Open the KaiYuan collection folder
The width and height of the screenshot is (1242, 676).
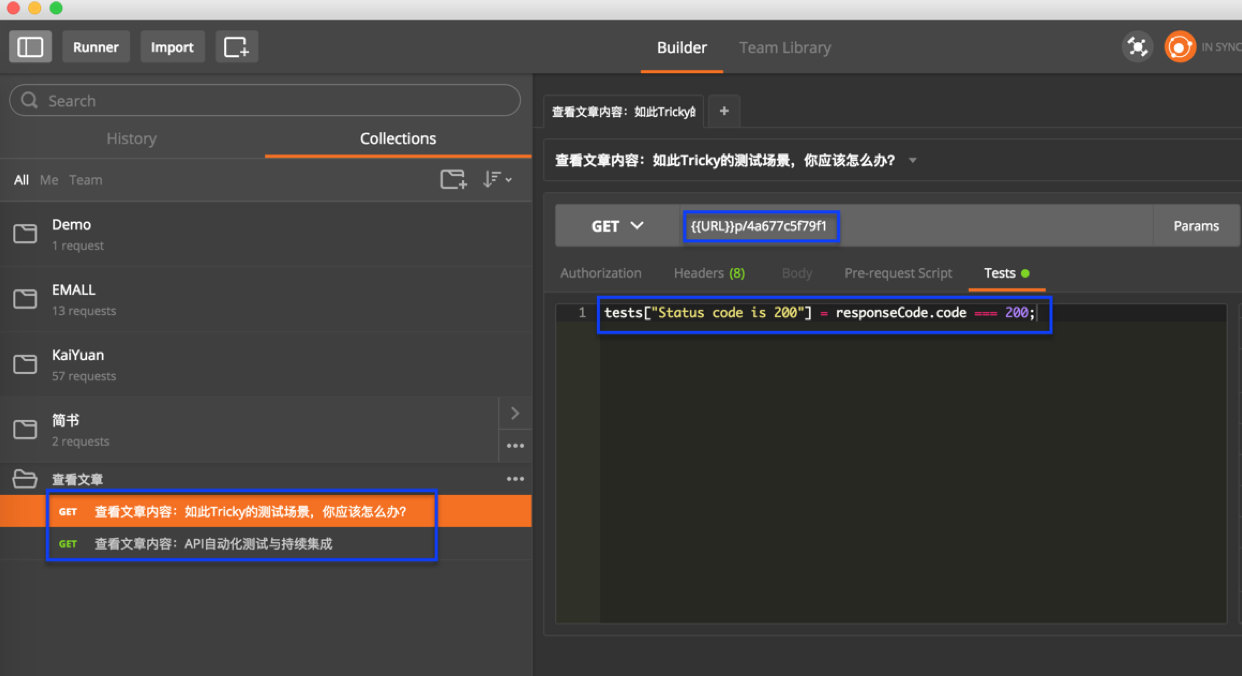(x=265, y=364)
